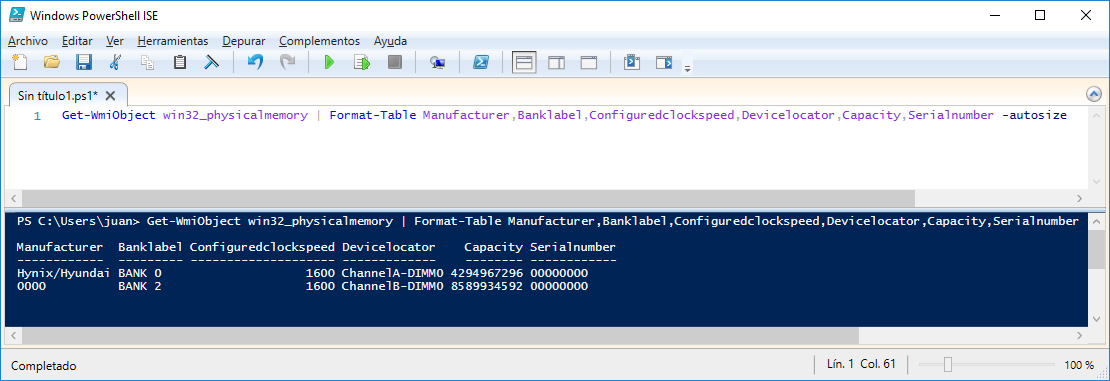The width and height of the screenshot is (1110, 381).
Task: Run selection icon in toolbar
Action: pos(362,62)
